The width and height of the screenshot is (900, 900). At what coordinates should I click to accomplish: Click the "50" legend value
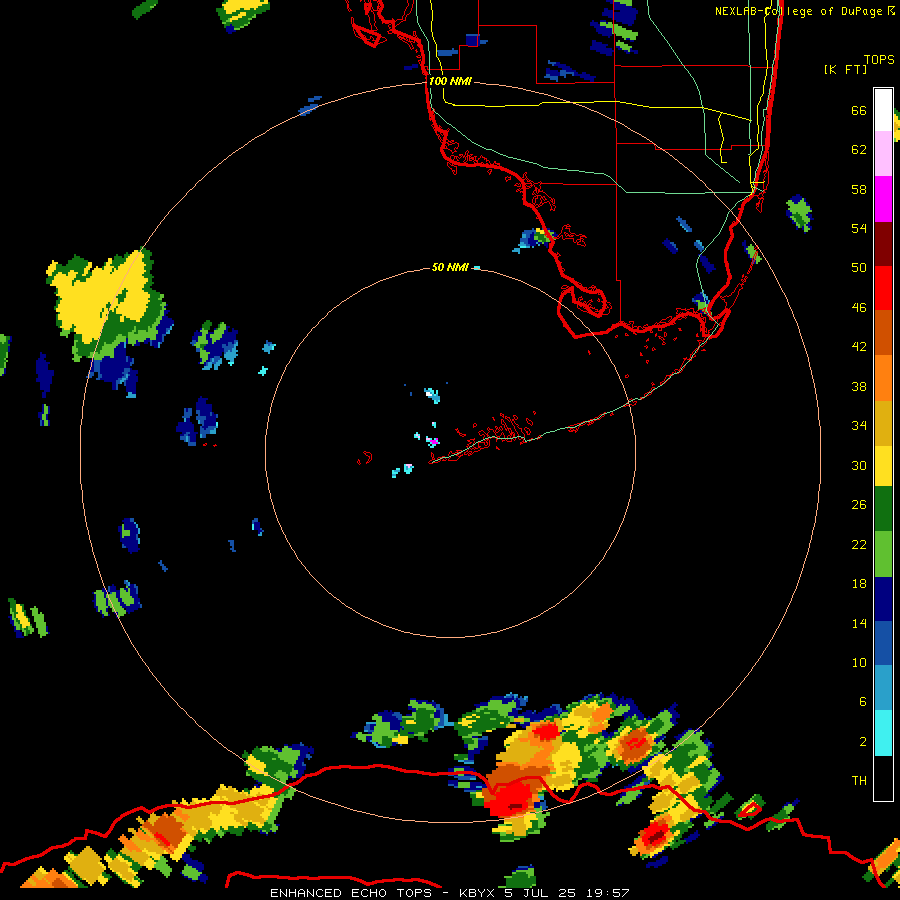859,267
